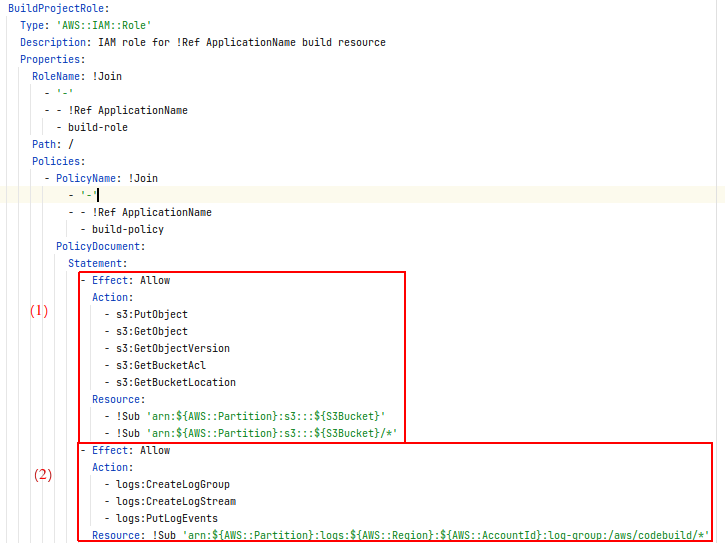Click the S3Bucket/* resource string
The image size is (725, 543).
275,433
